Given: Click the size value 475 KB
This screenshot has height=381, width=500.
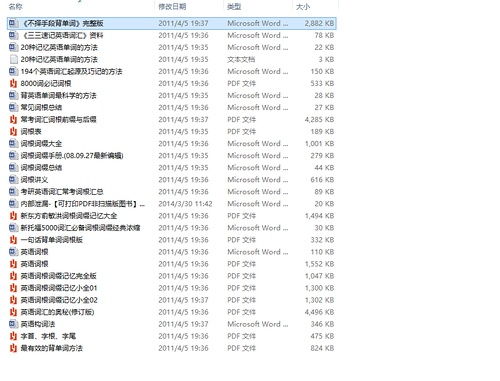Looking at the screenshot, I should point(322,336).
